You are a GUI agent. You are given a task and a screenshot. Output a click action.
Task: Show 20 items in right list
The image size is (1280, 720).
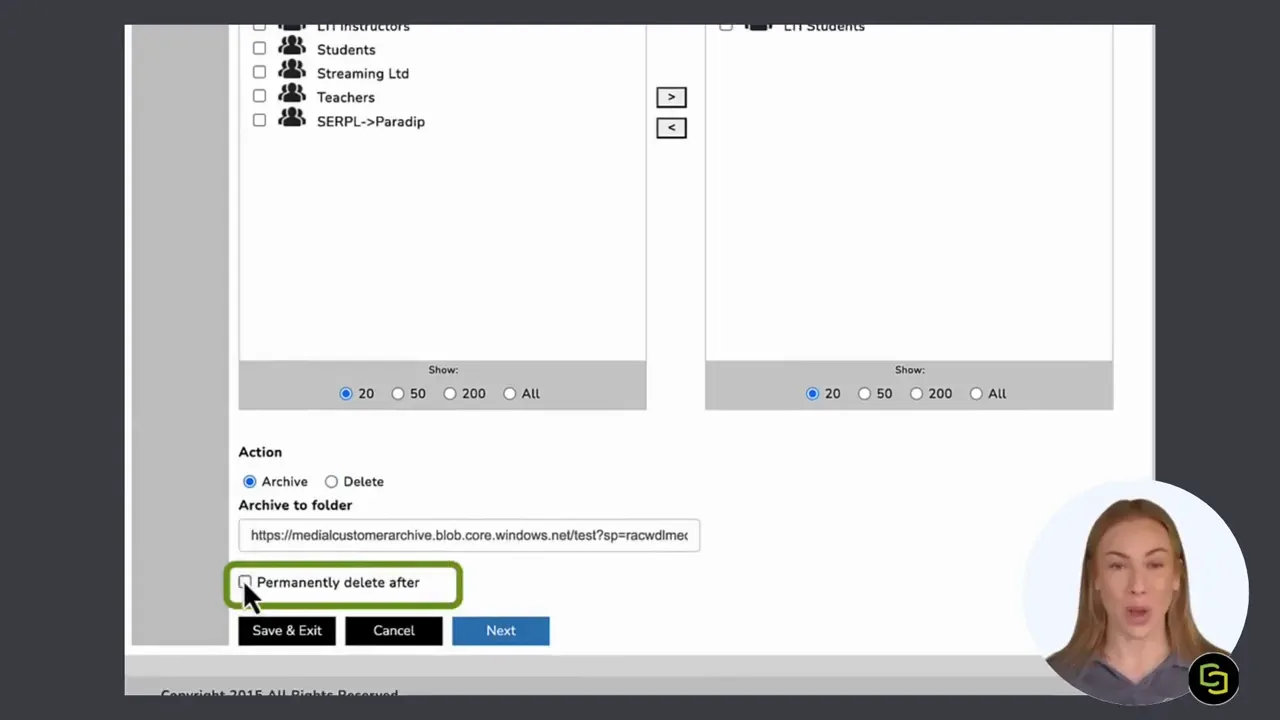point(812,393)
